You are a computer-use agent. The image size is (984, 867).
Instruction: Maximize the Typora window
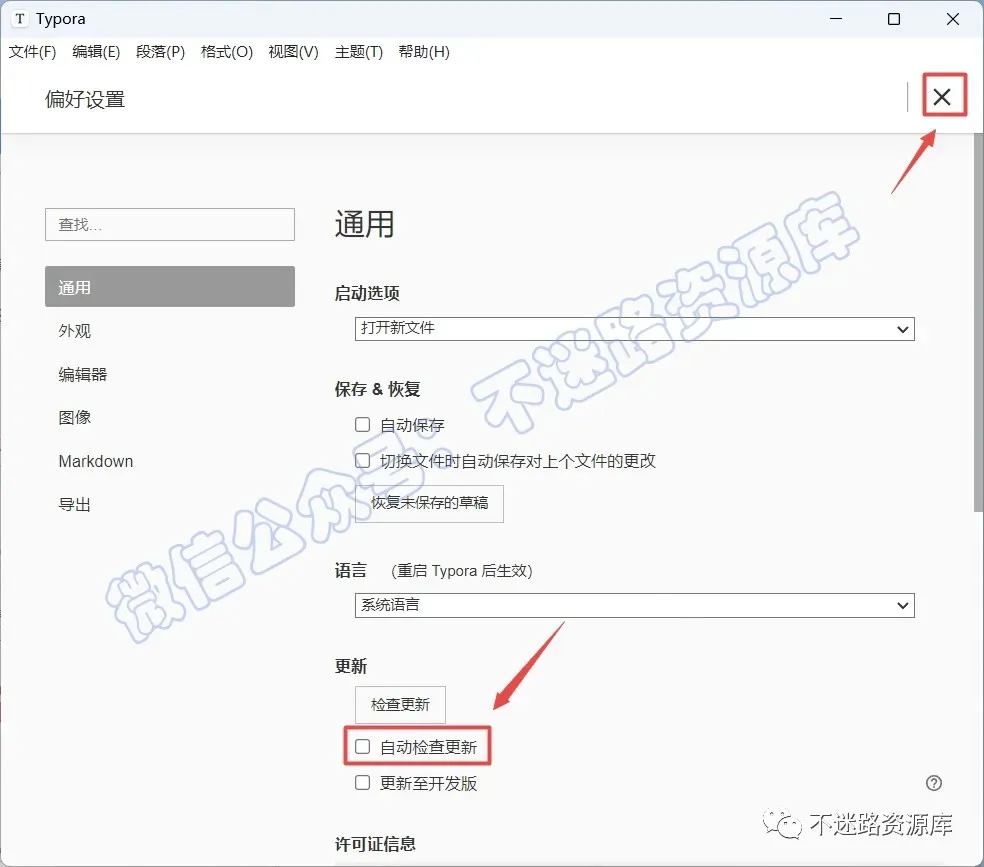(x=894, y=19)
